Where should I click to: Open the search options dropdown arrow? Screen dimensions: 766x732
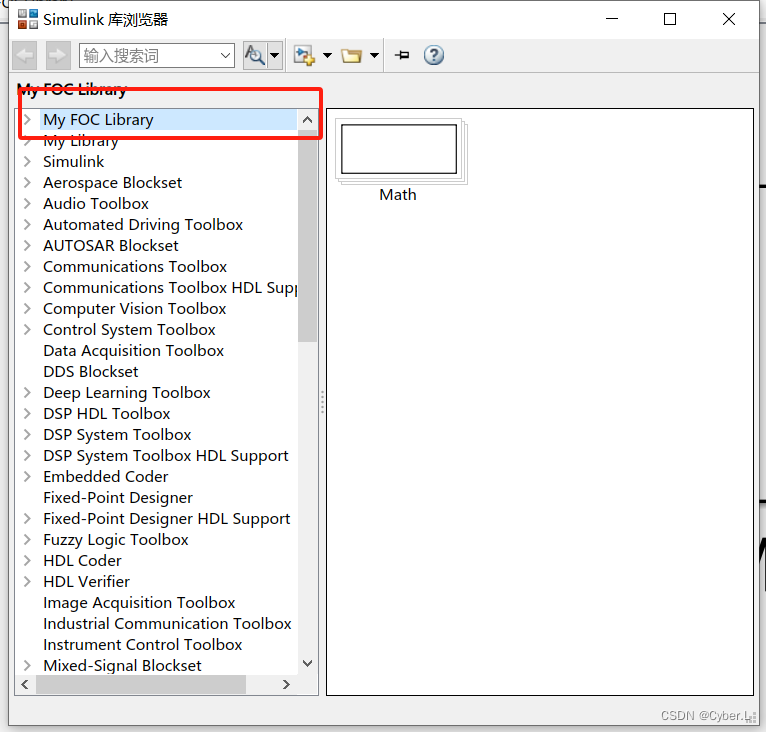(x=275, y=55)
